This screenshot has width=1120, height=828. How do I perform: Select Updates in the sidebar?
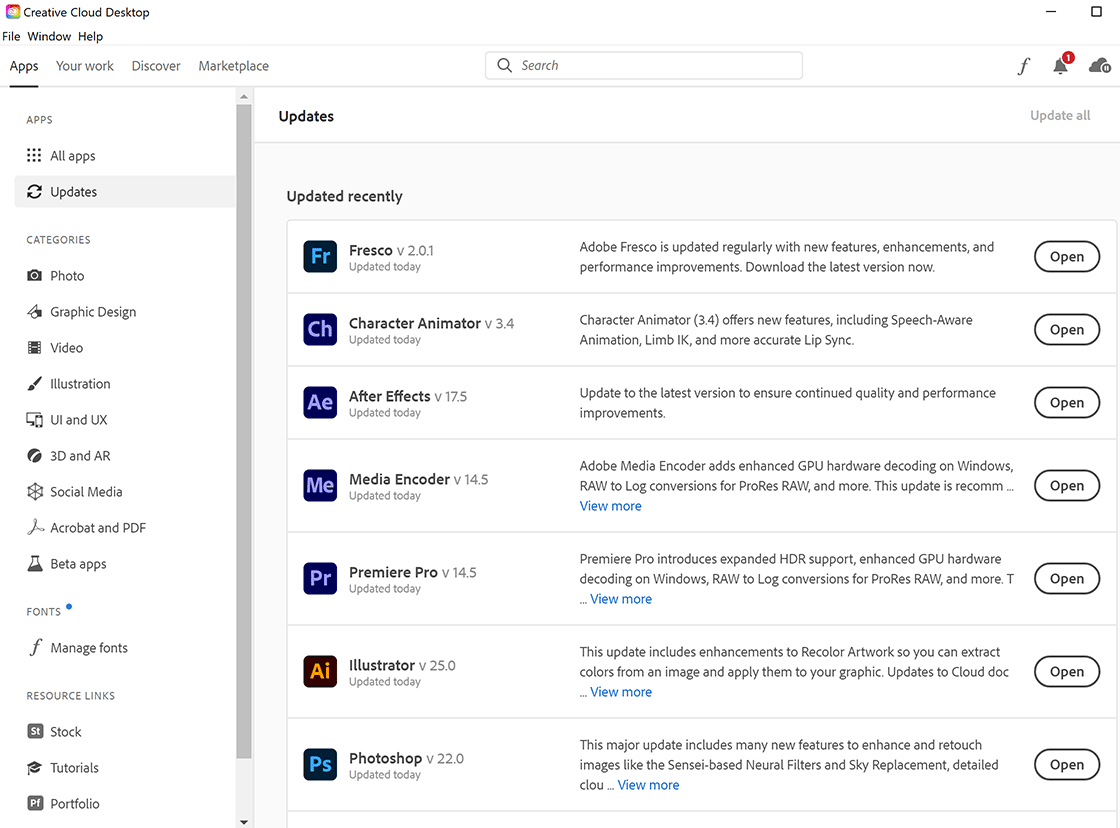pos(124,191)
